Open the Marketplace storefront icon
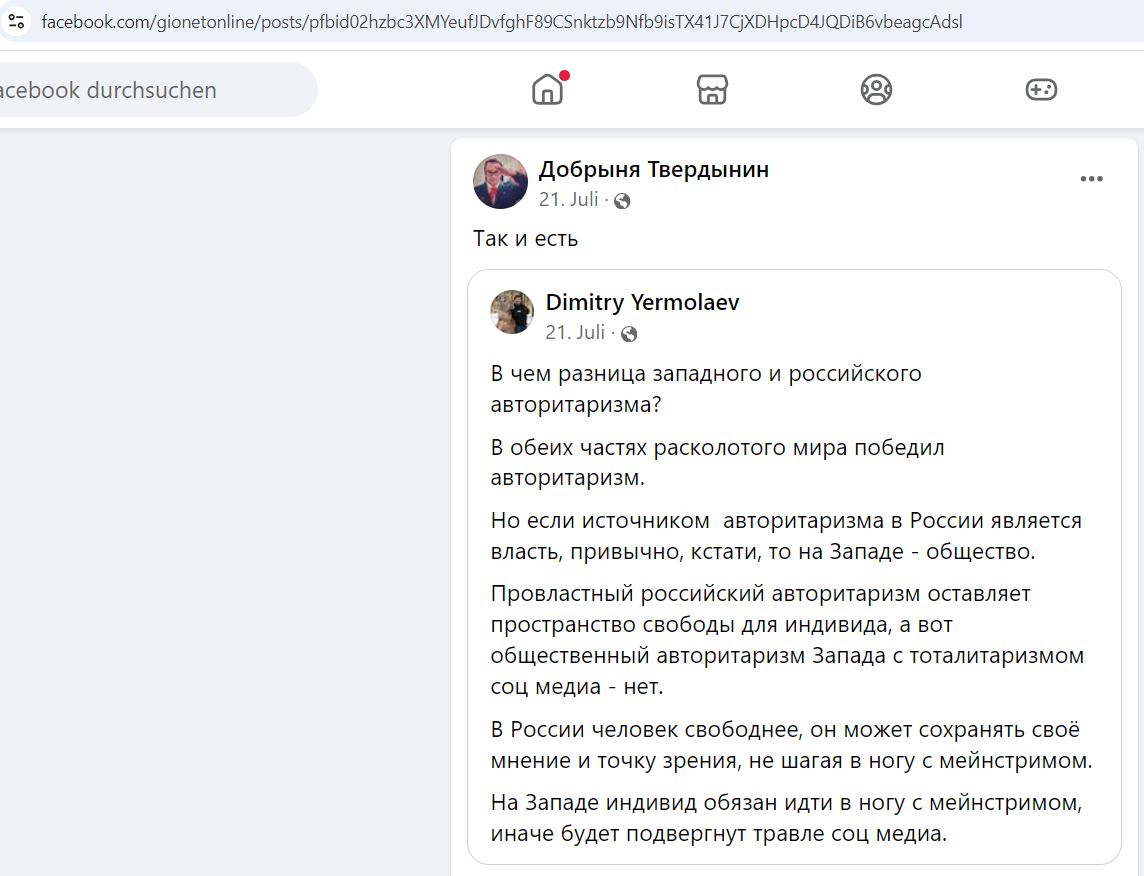 [712, 90]
